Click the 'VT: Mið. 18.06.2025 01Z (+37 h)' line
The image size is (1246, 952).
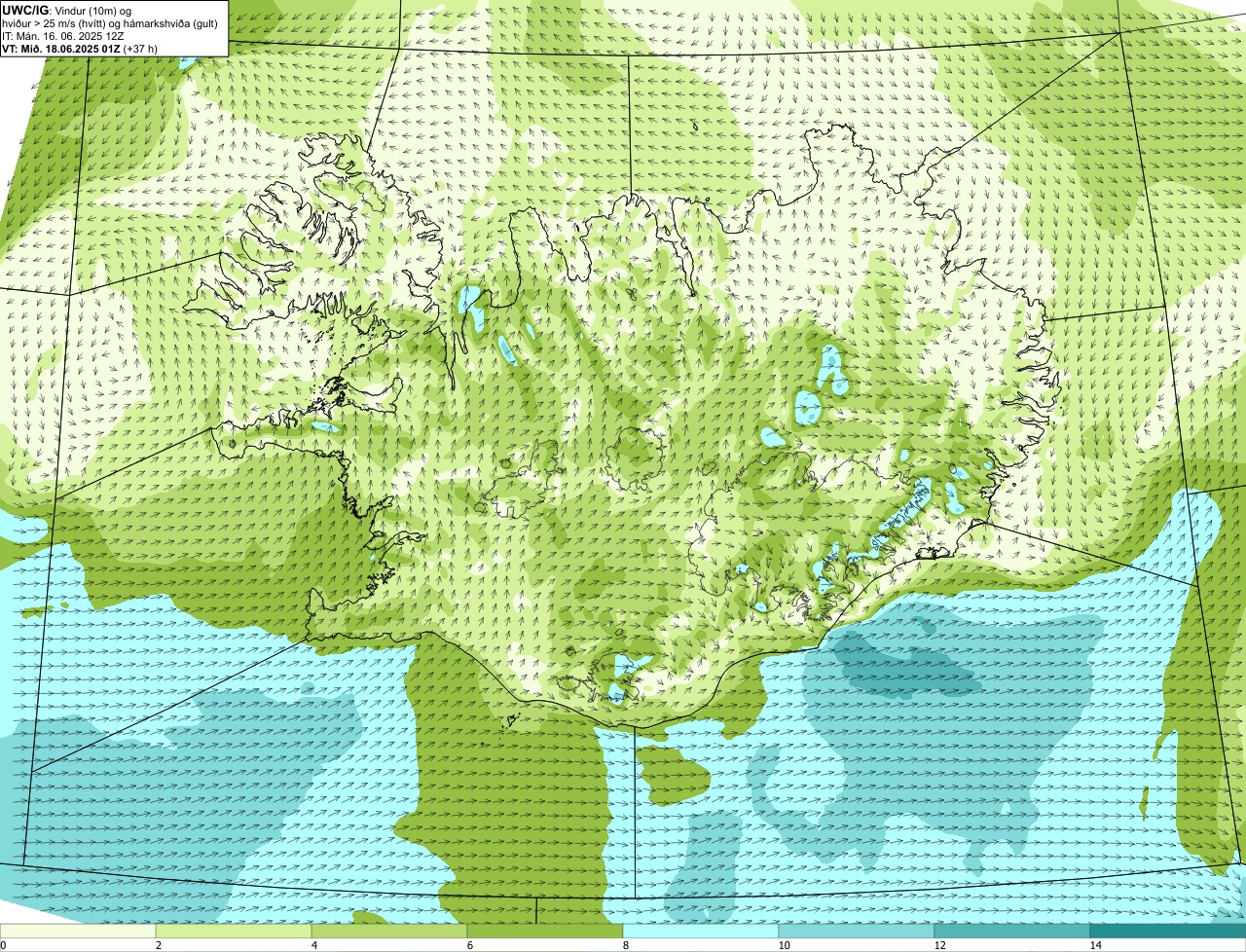(80, 48)
